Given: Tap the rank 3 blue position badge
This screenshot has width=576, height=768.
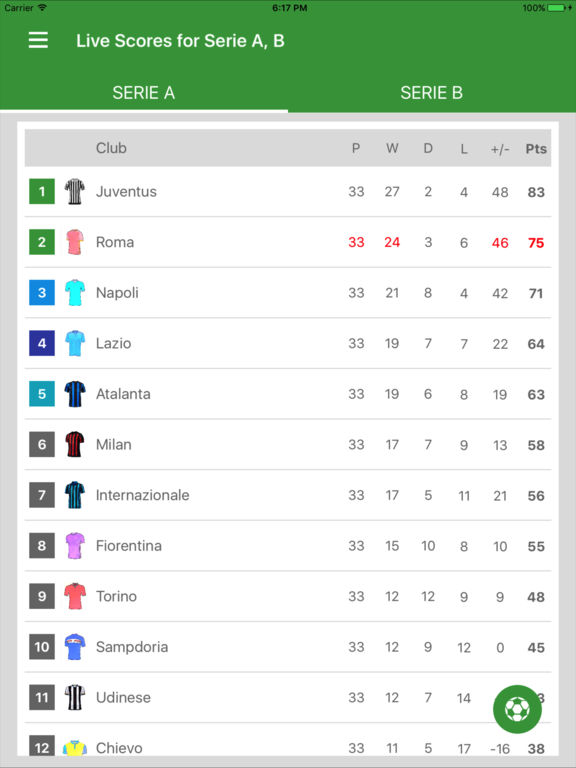Looking at the screenshot, I should (x=42, y=292).
